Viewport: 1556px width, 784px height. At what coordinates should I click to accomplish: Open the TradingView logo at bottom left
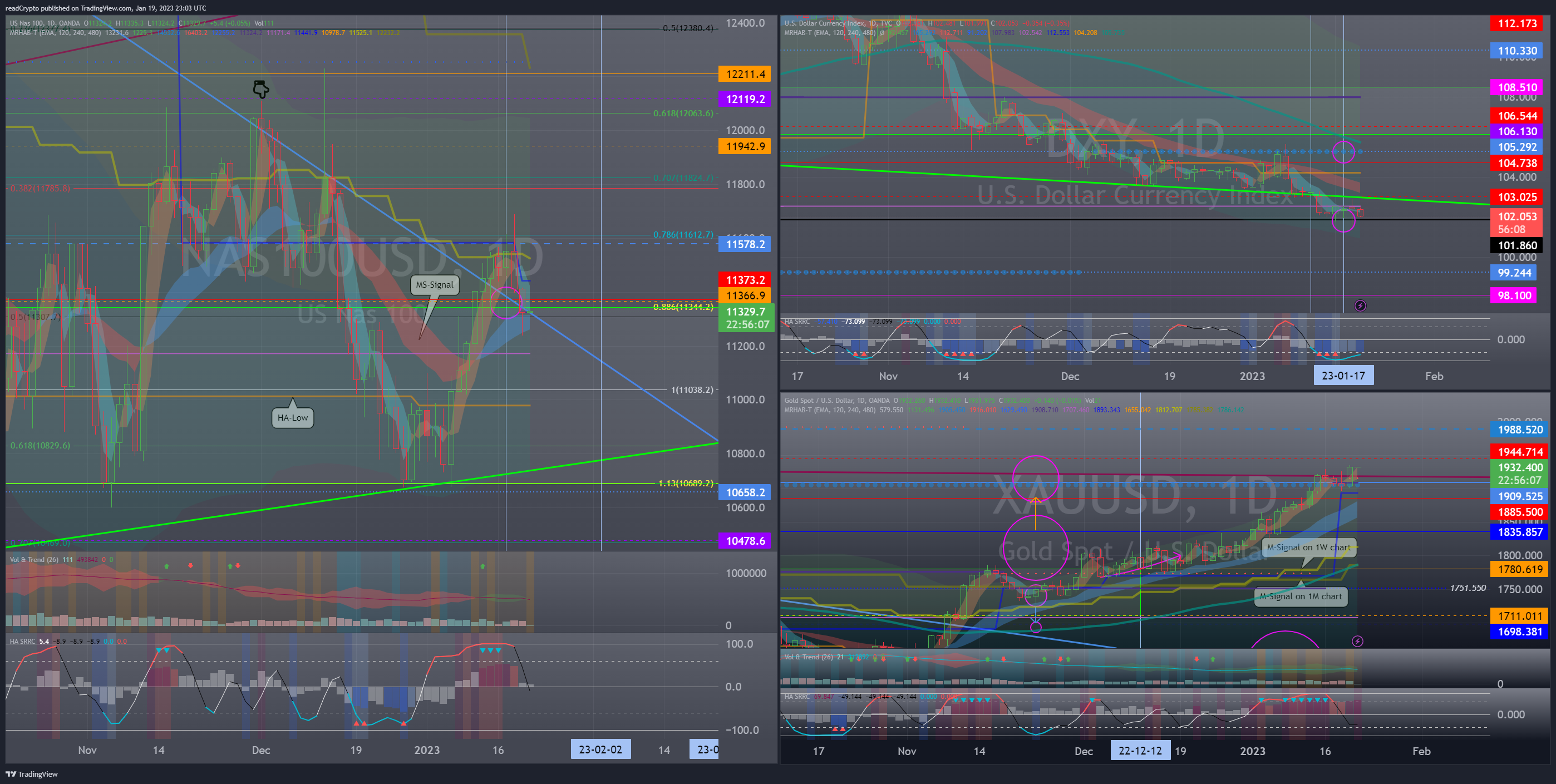click(32, 774)
